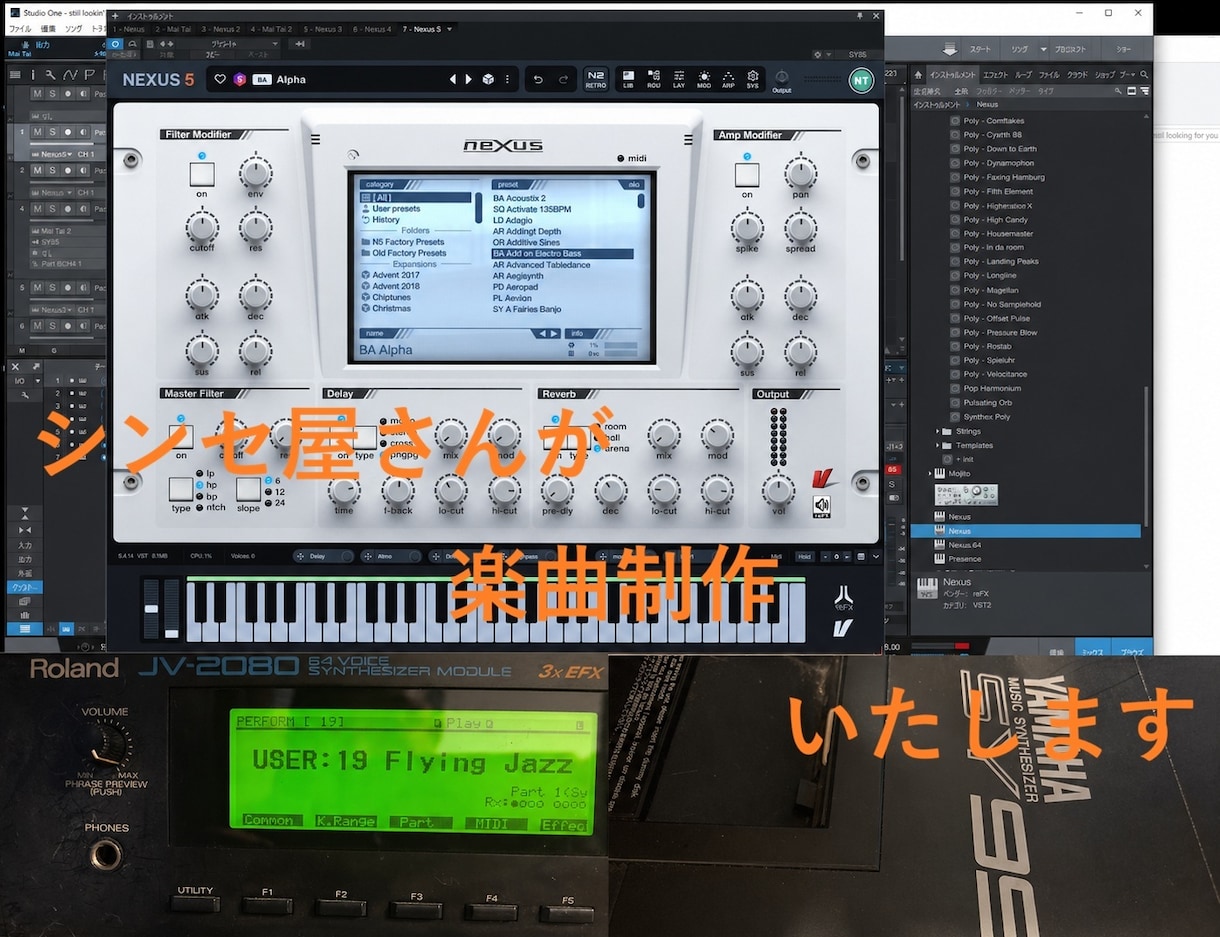Screen dimensions: 1220x937
Task: Click the purple S badge in Nexus header
Action: click(x=240, y=79)
